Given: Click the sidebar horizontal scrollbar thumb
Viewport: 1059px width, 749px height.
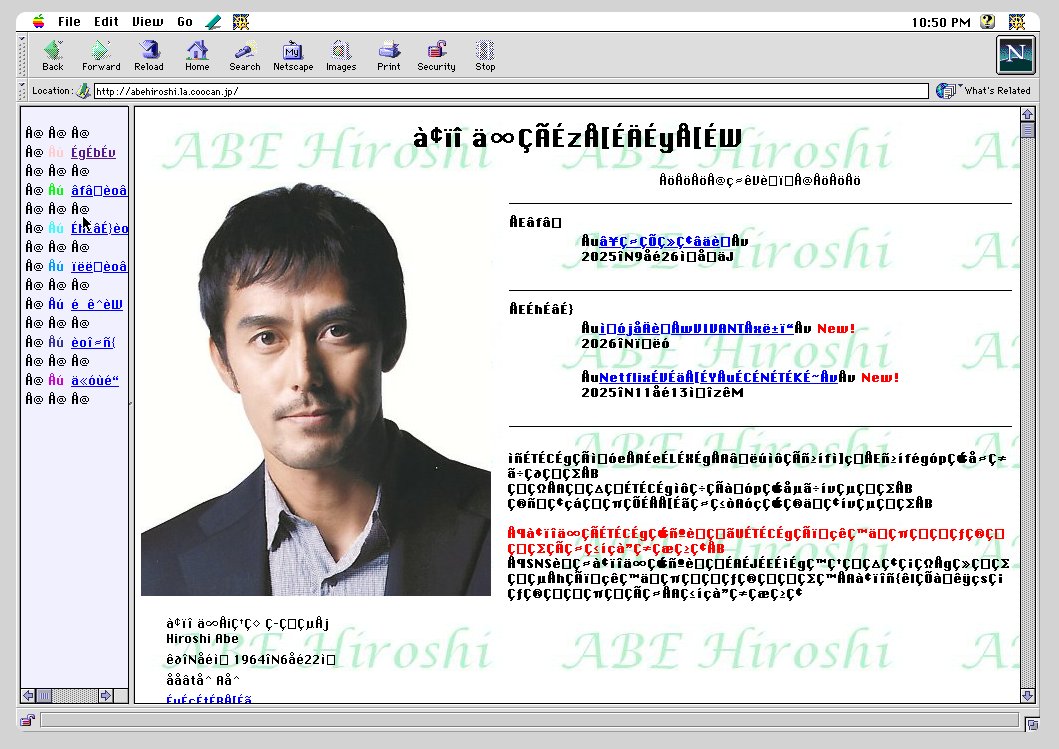Looking at the screenshot, I should click(44, 696).
